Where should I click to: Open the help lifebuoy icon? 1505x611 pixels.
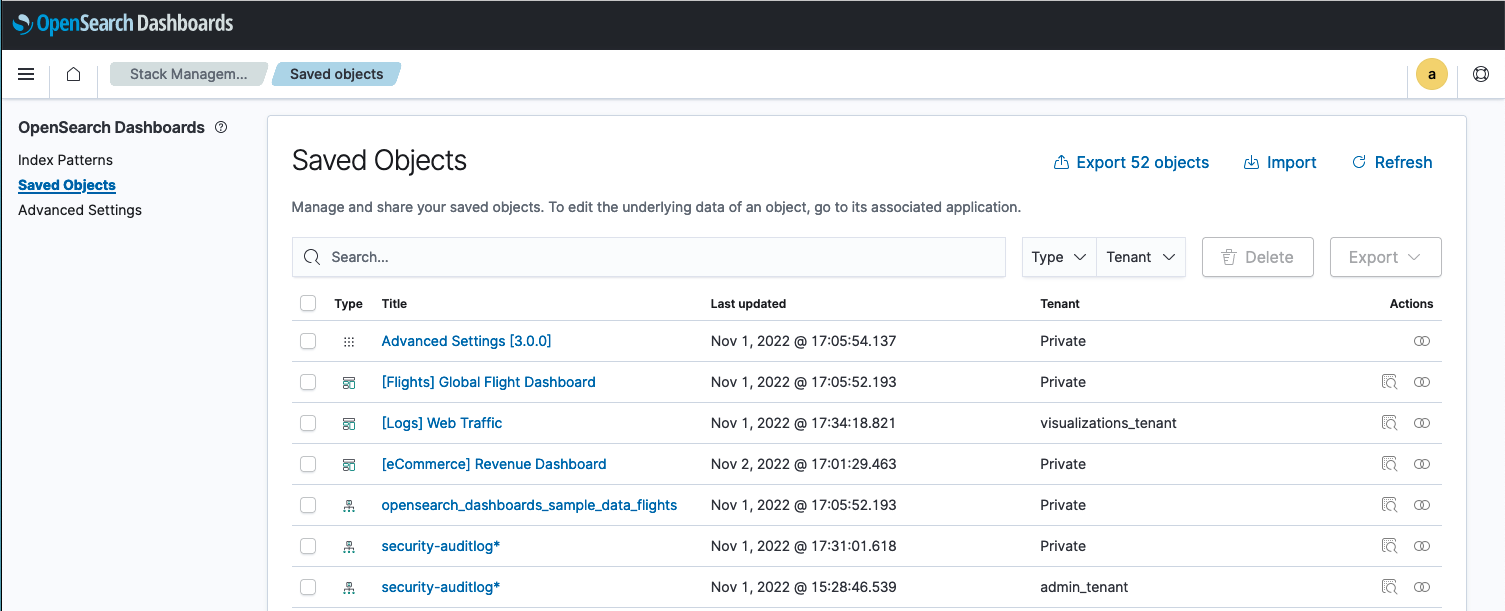click(x=1481, y=74)
